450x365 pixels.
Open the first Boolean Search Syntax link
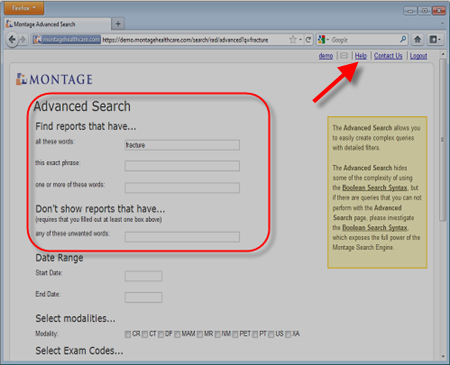point(375,188)
